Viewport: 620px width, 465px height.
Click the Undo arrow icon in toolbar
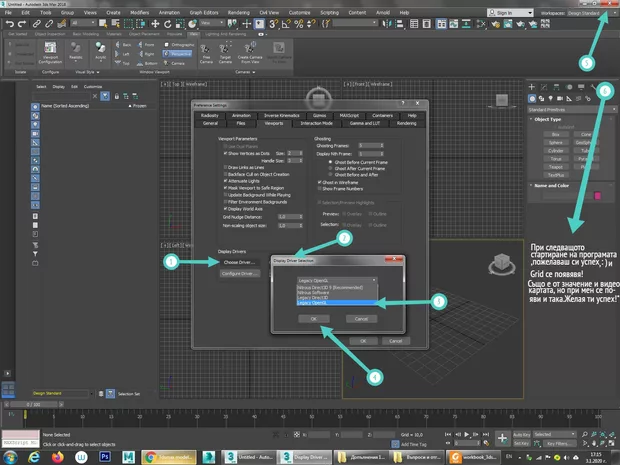(x=9, y=22)
